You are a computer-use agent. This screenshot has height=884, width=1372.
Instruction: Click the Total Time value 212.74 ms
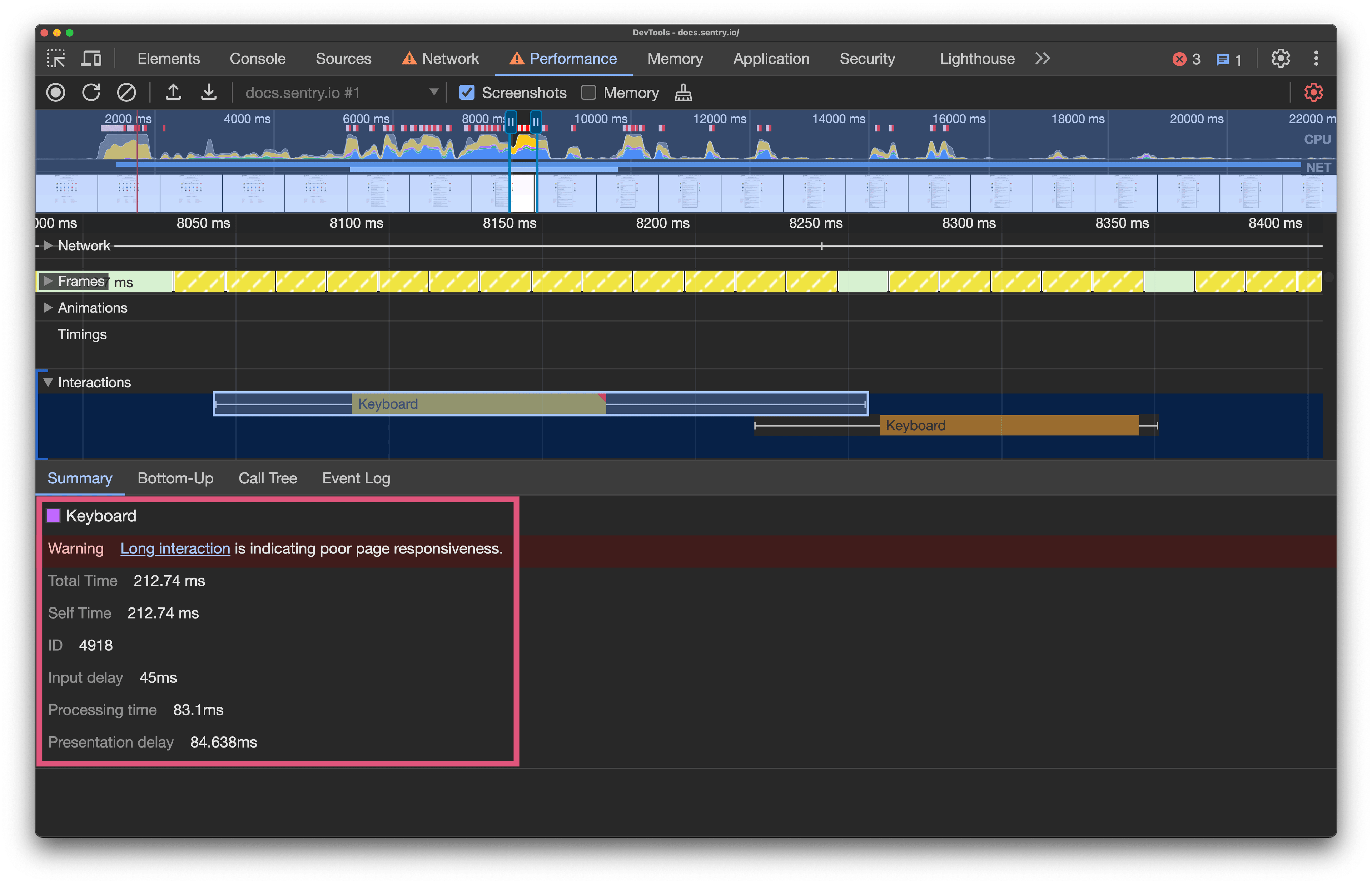click(169, 581)
